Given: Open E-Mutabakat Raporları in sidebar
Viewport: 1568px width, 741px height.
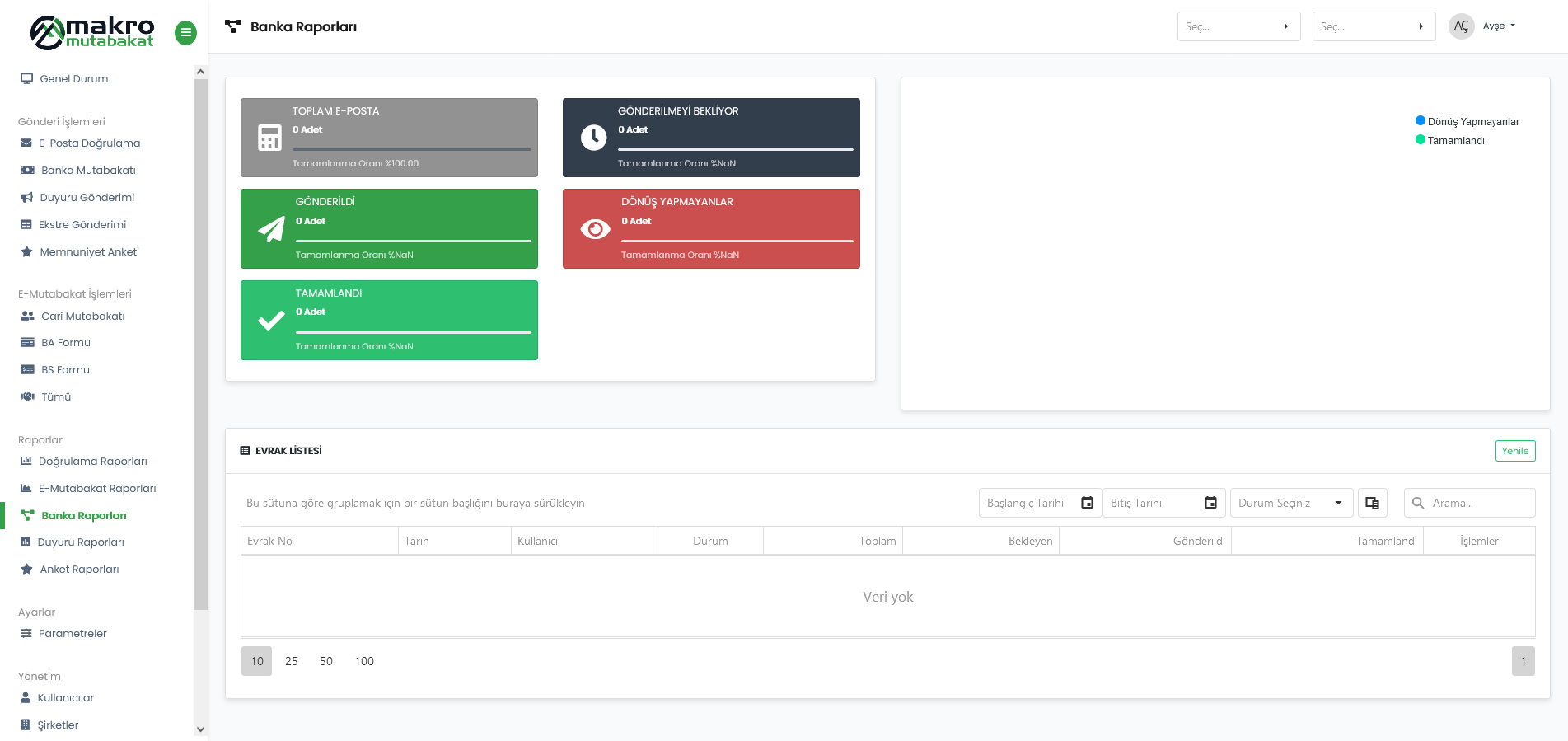Looking at the screenshot, I should [96, 488].
